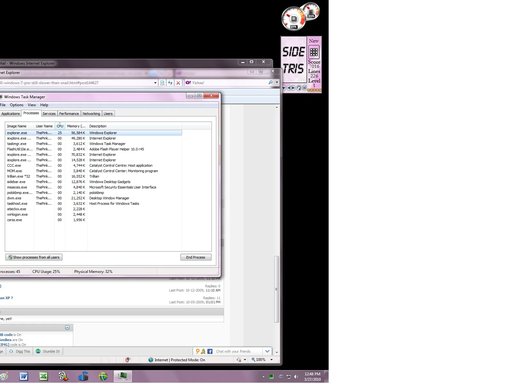Viewport: 512px width, 384px height.
Task: Click the large CPU meter gadget dial
Action: point(294,19)
